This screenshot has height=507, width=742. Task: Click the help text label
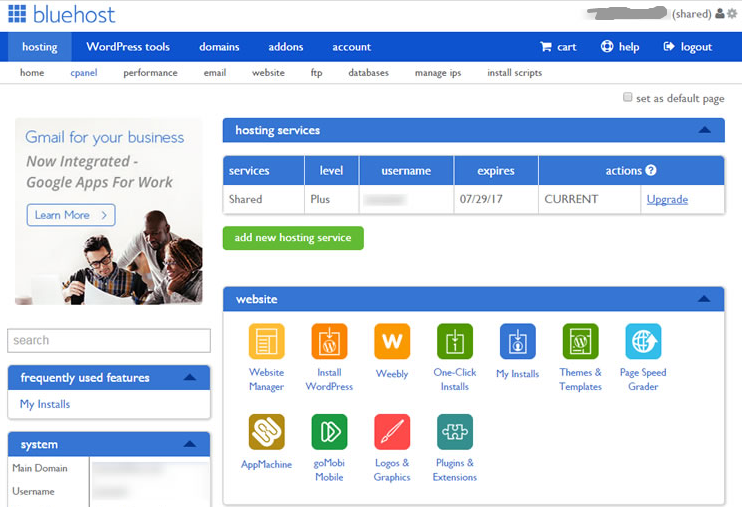(x=629, y=47)
